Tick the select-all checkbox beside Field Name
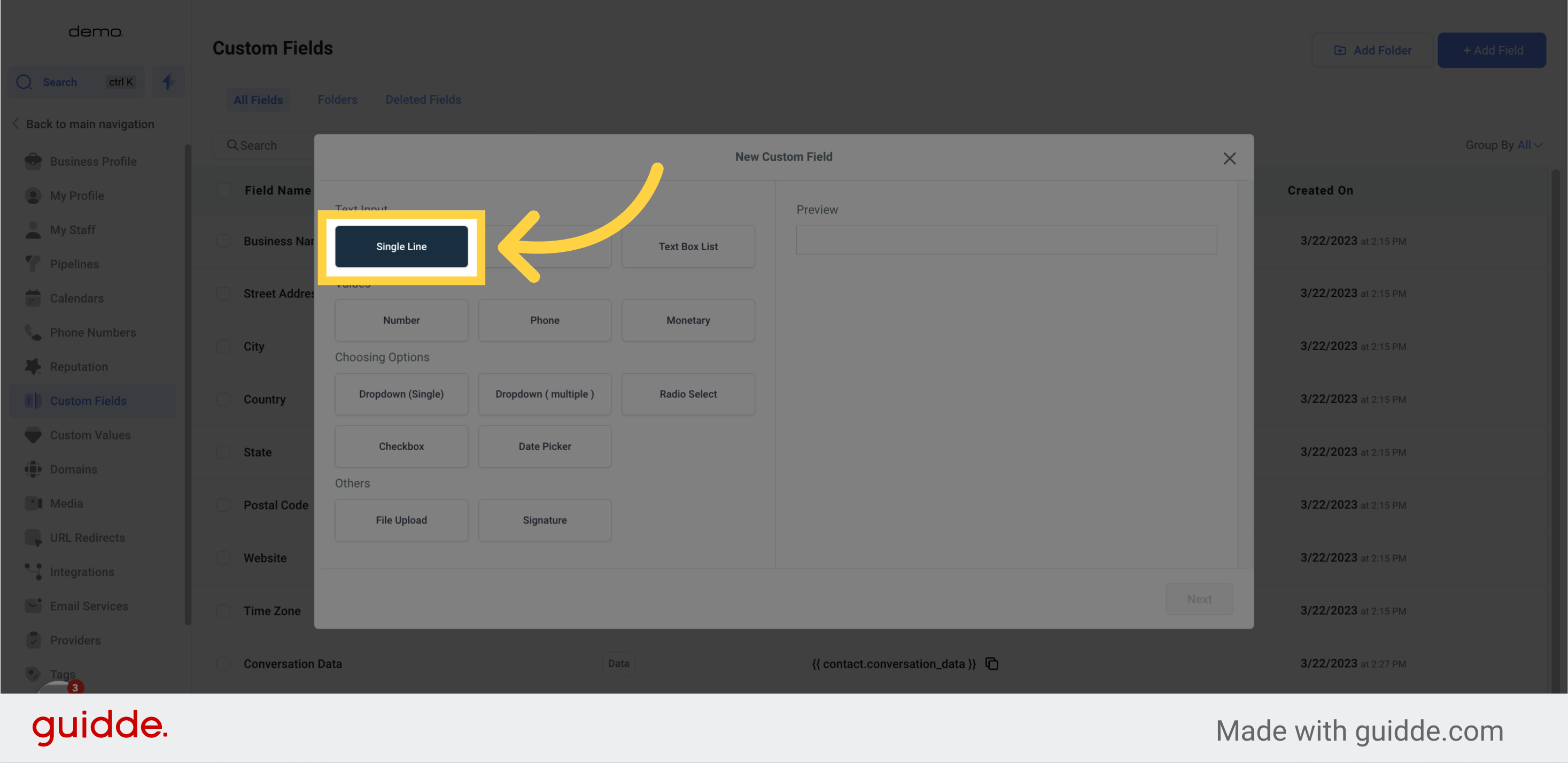Image resolution: width=1568 pixels, height=763 pixels. click(224, 190)
